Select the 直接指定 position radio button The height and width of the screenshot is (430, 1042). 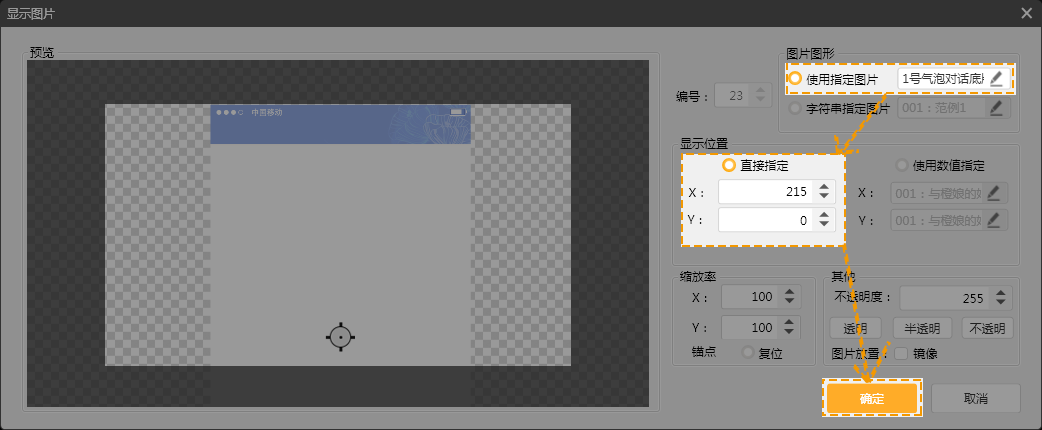coord(727,166)
